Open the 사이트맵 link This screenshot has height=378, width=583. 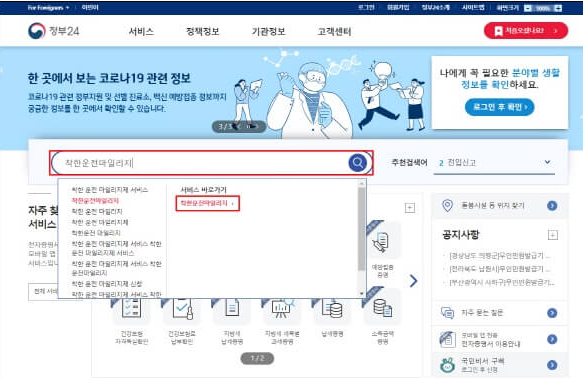click(473, 7)
